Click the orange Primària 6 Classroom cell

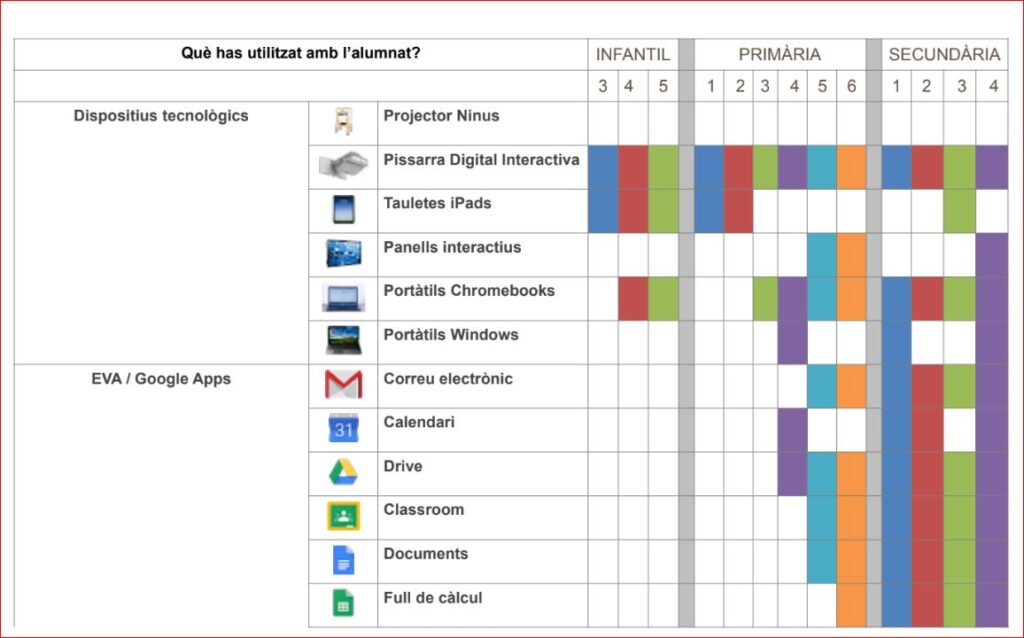pos(851,517)
